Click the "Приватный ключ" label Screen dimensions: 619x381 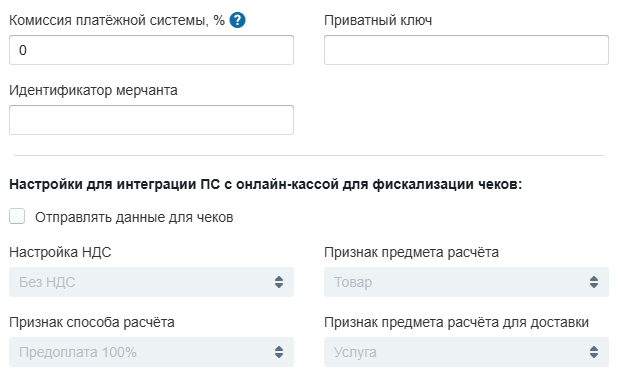coord(378,20)
